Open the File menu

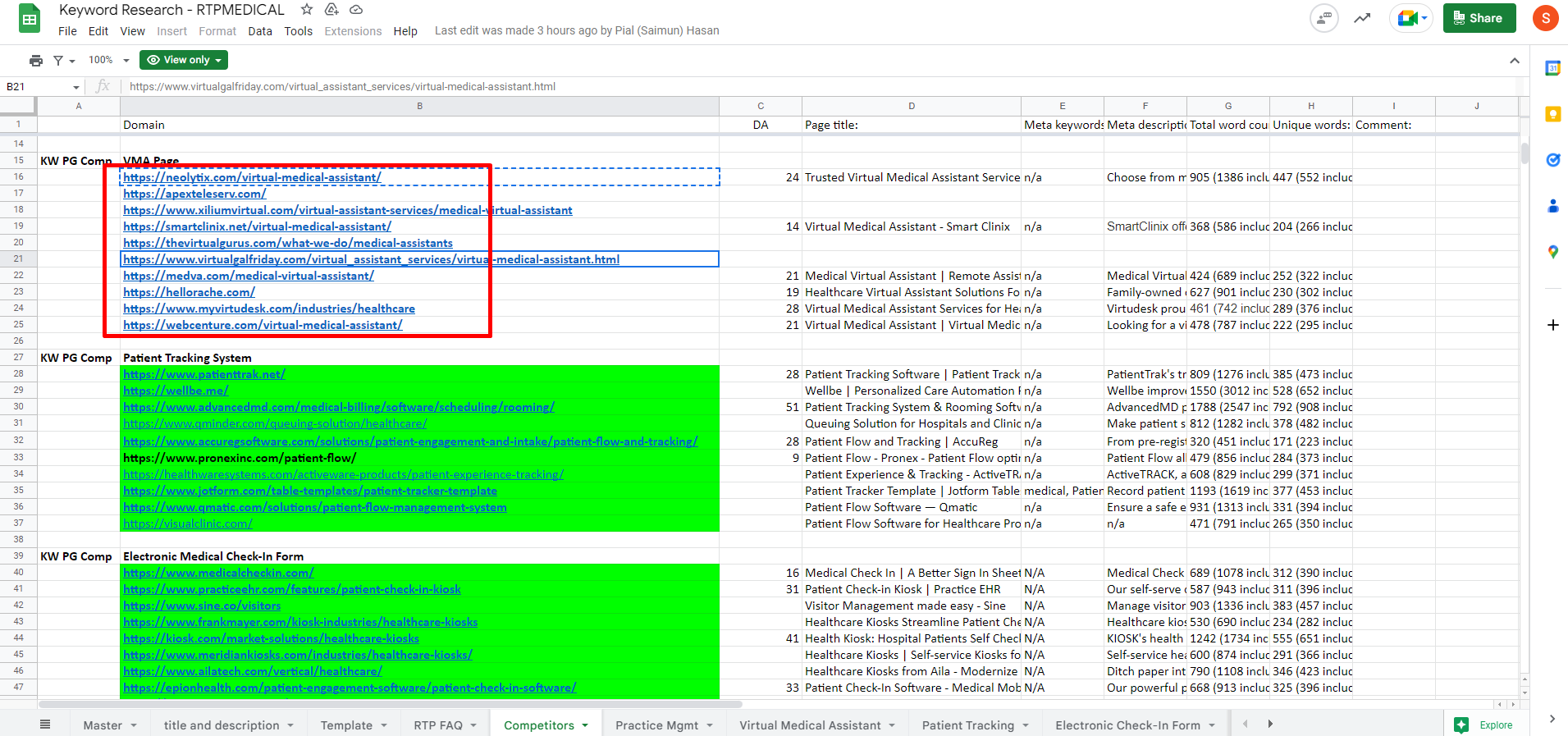(67, 31)
